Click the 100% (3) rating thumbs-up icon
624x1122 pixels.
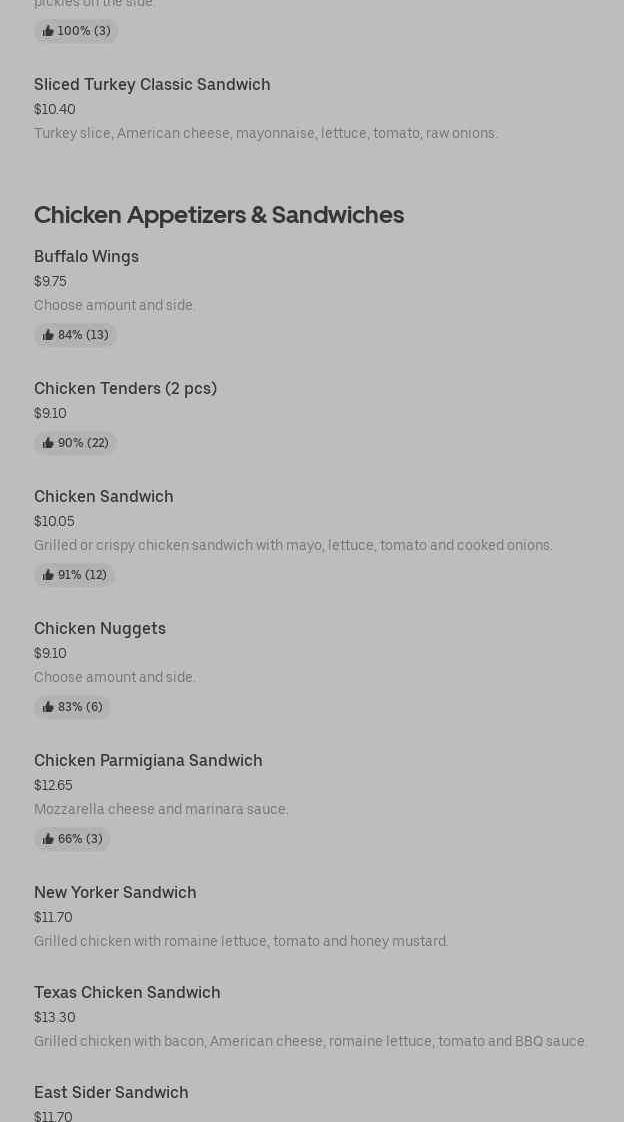point(48,31)
